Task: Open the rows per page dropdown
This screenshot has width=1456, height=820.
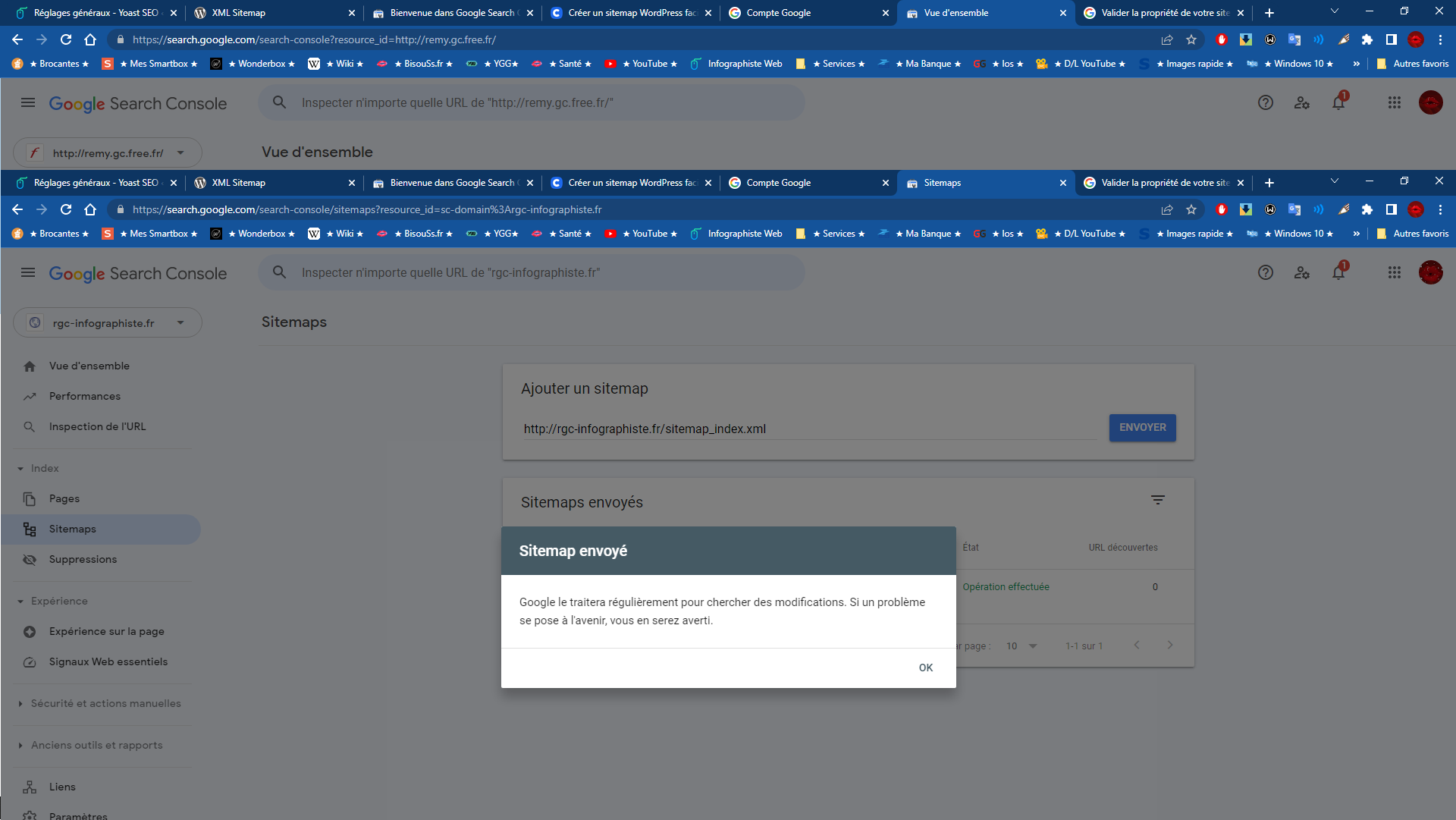Action: coord(1021,646)
